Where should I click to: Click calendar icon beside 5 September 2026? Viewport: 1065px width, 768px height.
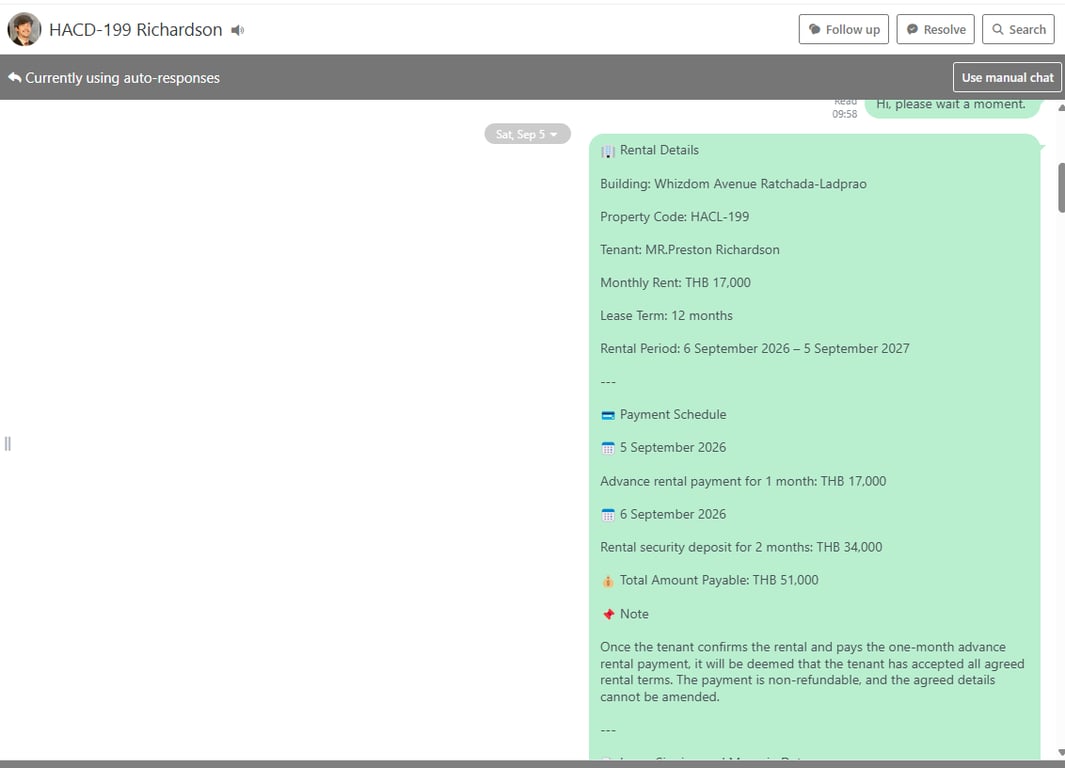608,448
